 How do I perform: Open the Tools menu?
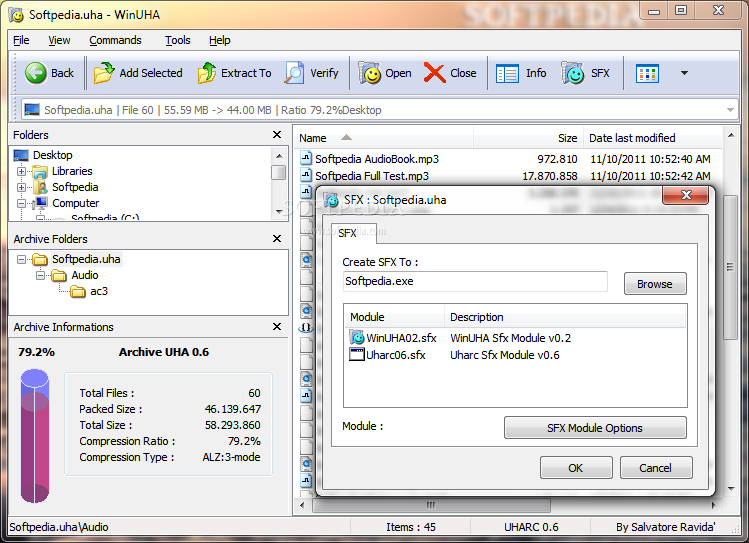point(178,40)
